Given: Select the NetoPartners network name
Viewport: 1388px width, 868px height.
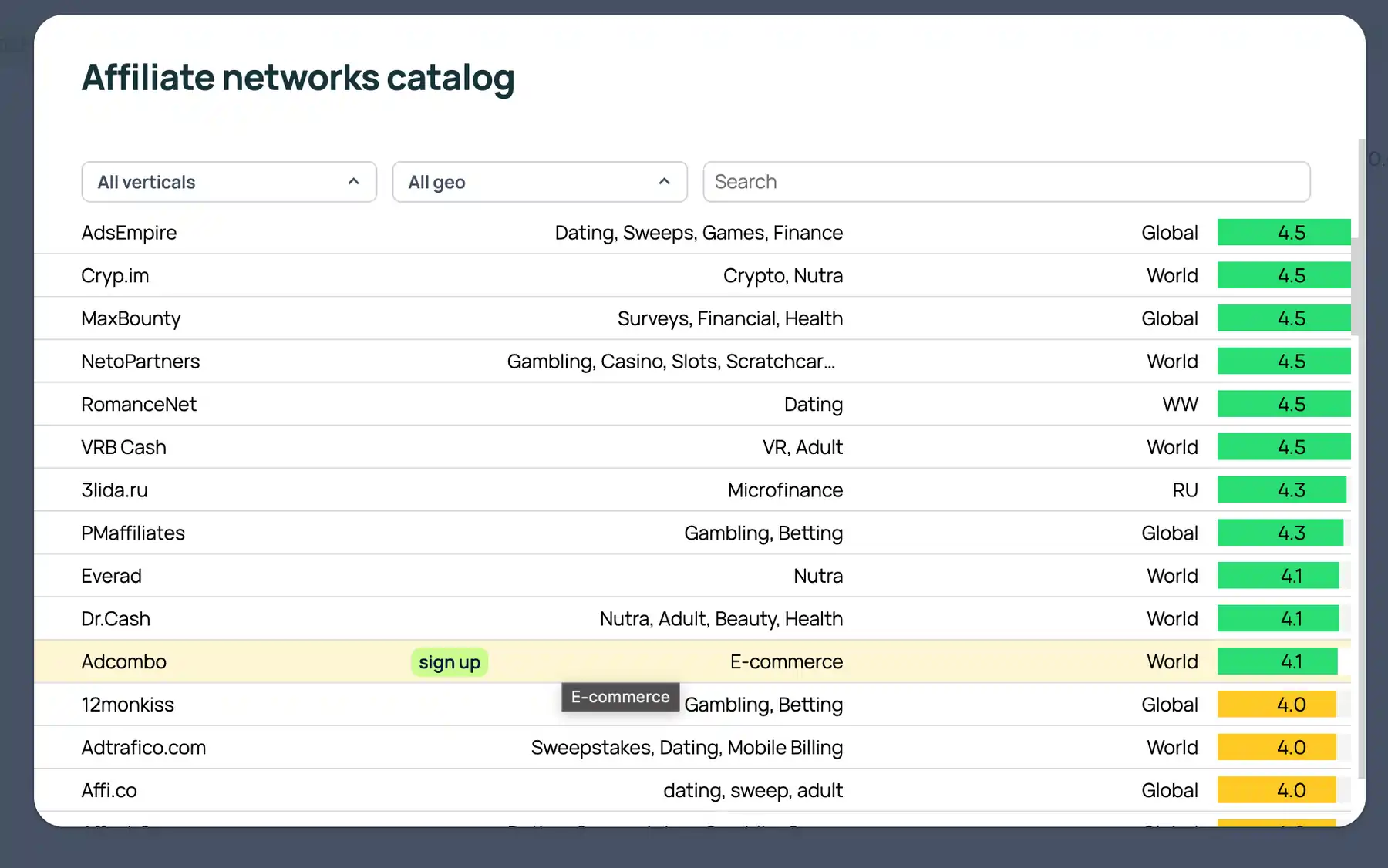Looking at the screenshot, I should (x=140, y=362).
